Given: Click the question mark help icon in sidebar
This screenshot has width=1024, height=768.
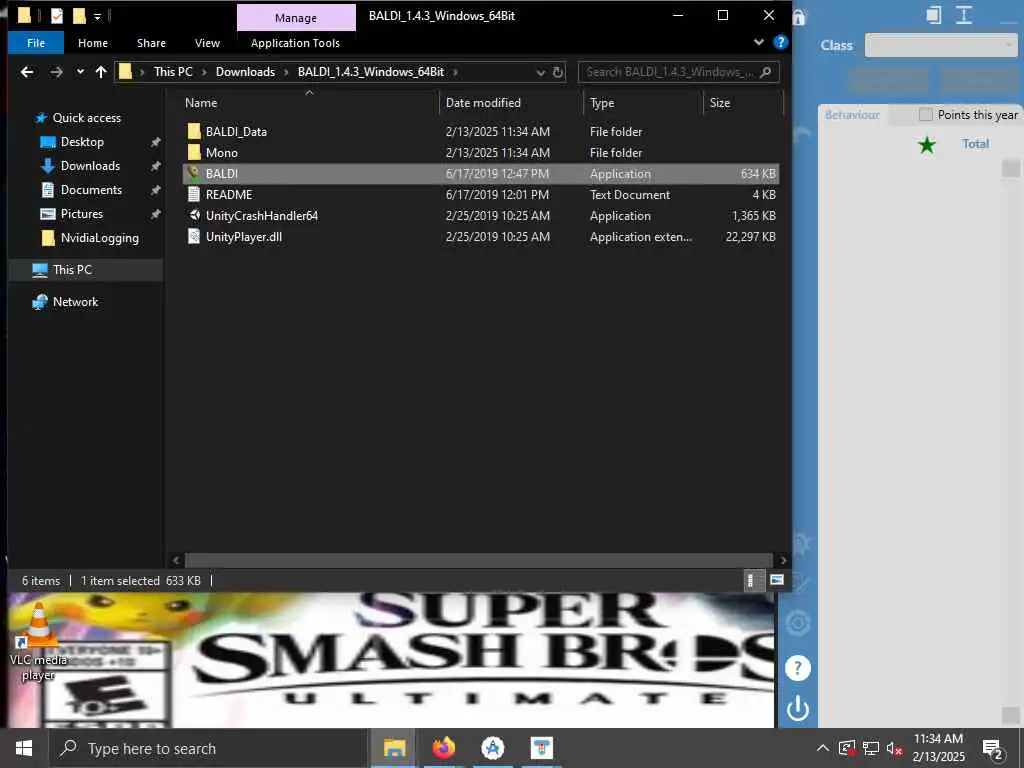Looking at the screenshot, I should point(797,667).
